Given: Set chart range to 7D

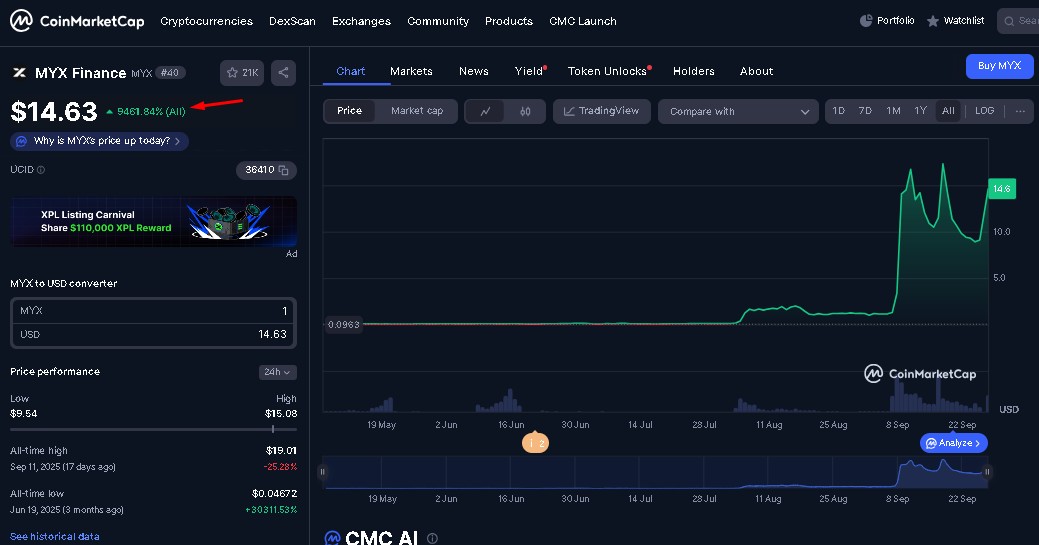Looking at the screenshot, I should (x=865, y=111).
